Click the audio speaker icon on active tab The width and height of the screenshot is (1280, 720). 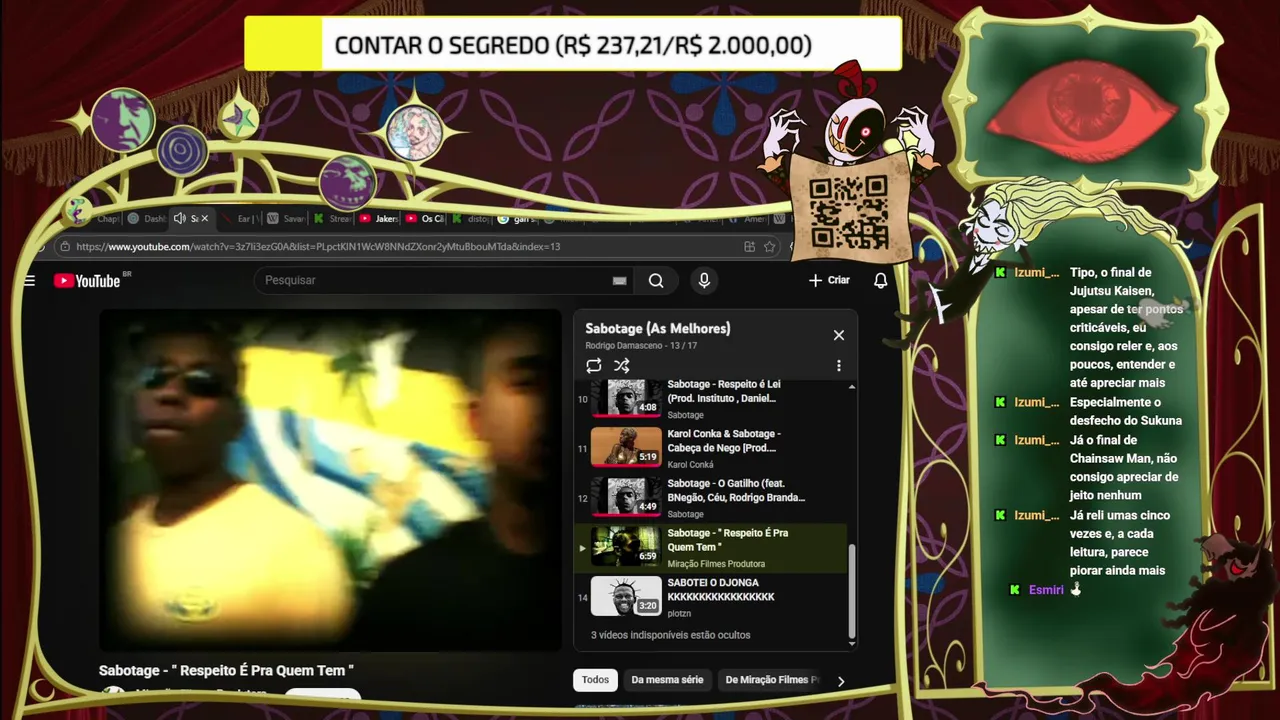click(180, 218)
